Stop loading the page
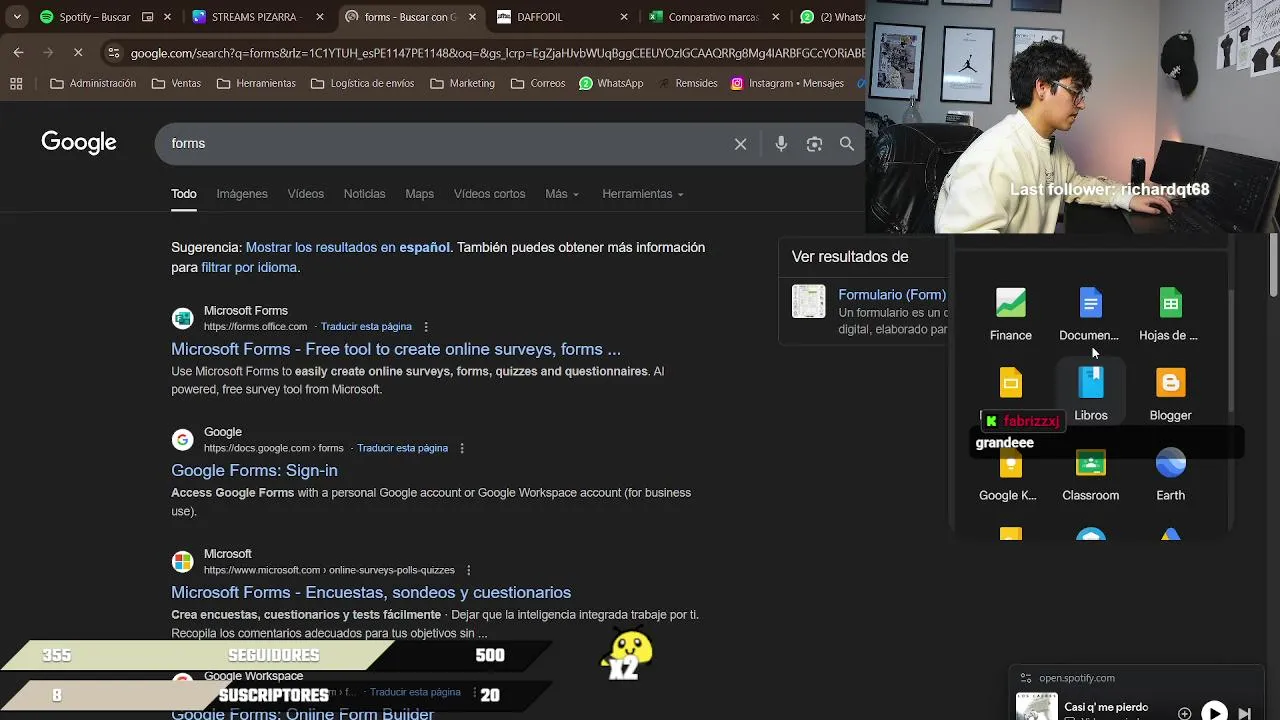This screenshot has width=1280, height=720. click(x=77, y=52)
